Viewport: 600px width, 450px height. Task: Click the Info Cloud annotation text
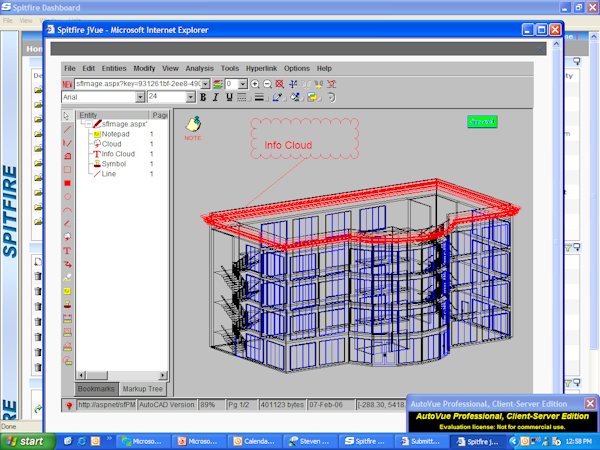click(x=288, y=145)
